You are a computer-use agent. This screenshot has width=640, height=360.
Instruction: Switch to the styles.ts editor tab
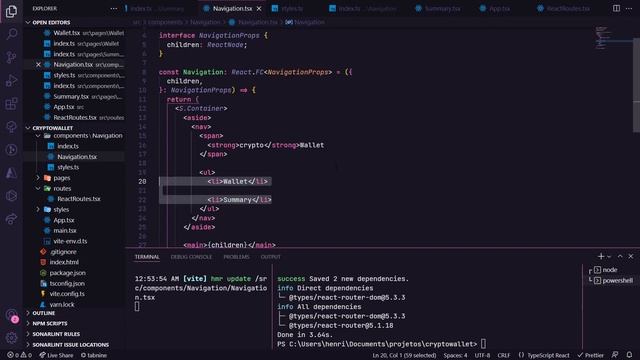click(288, 9)
